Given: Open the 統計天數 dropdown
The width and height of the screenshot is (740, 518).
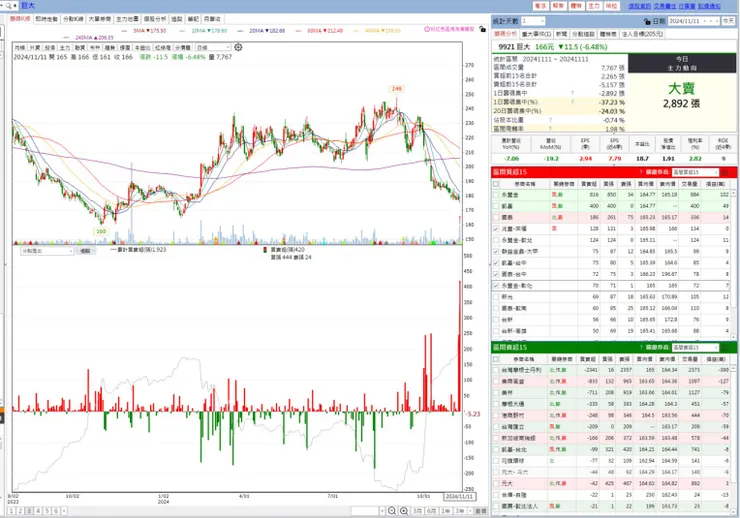Looking at the screenshot, I should [533, 21].
